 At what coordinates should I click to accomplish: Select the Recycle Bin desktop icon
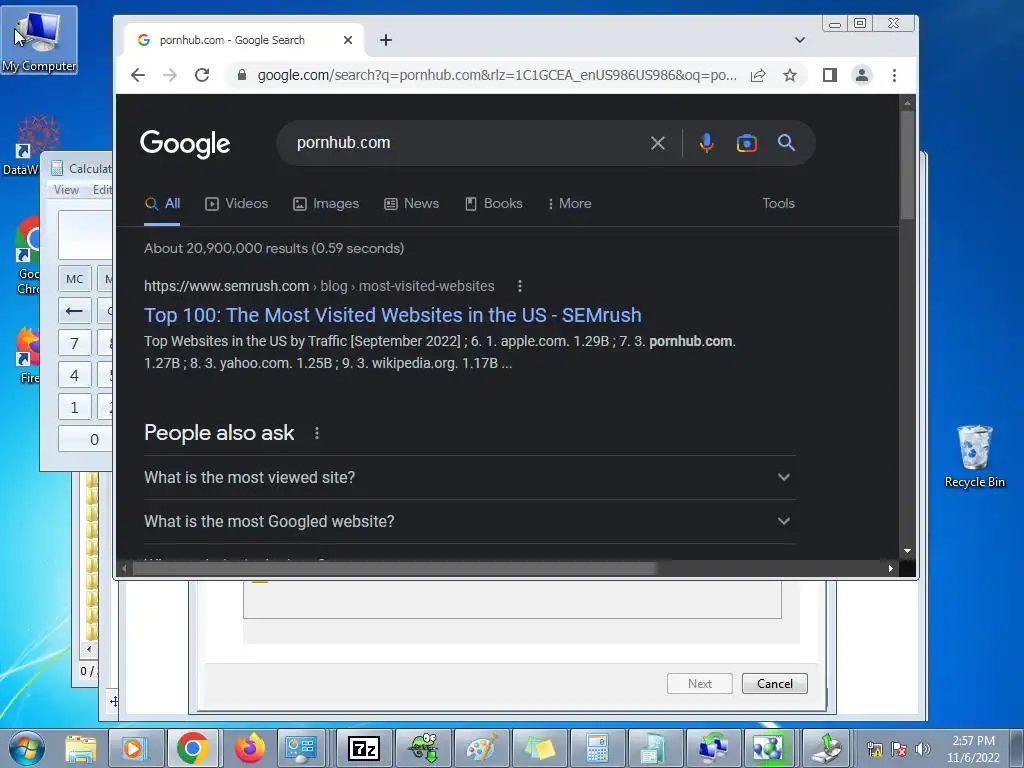974,456
